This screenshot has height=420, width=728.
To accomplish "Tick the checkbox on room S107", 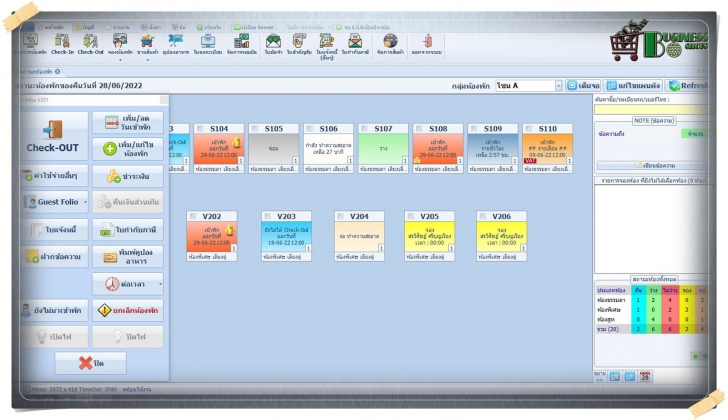I will point(364,129).
